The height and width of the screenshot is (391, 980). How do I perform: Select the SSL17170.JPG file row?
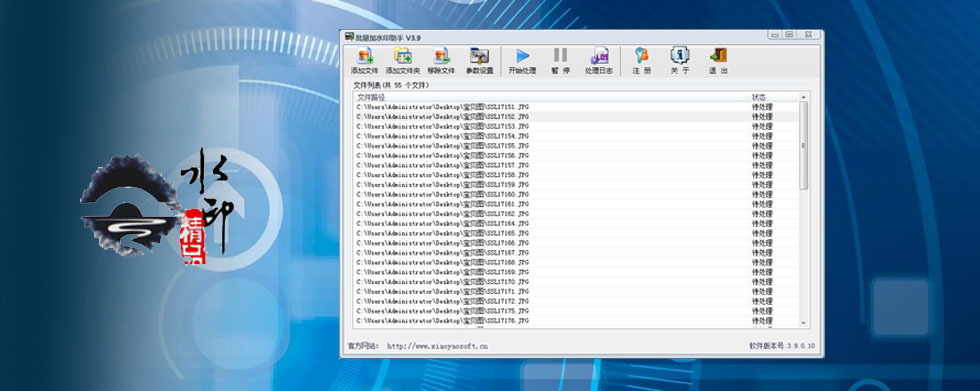[x=576, y=282]
